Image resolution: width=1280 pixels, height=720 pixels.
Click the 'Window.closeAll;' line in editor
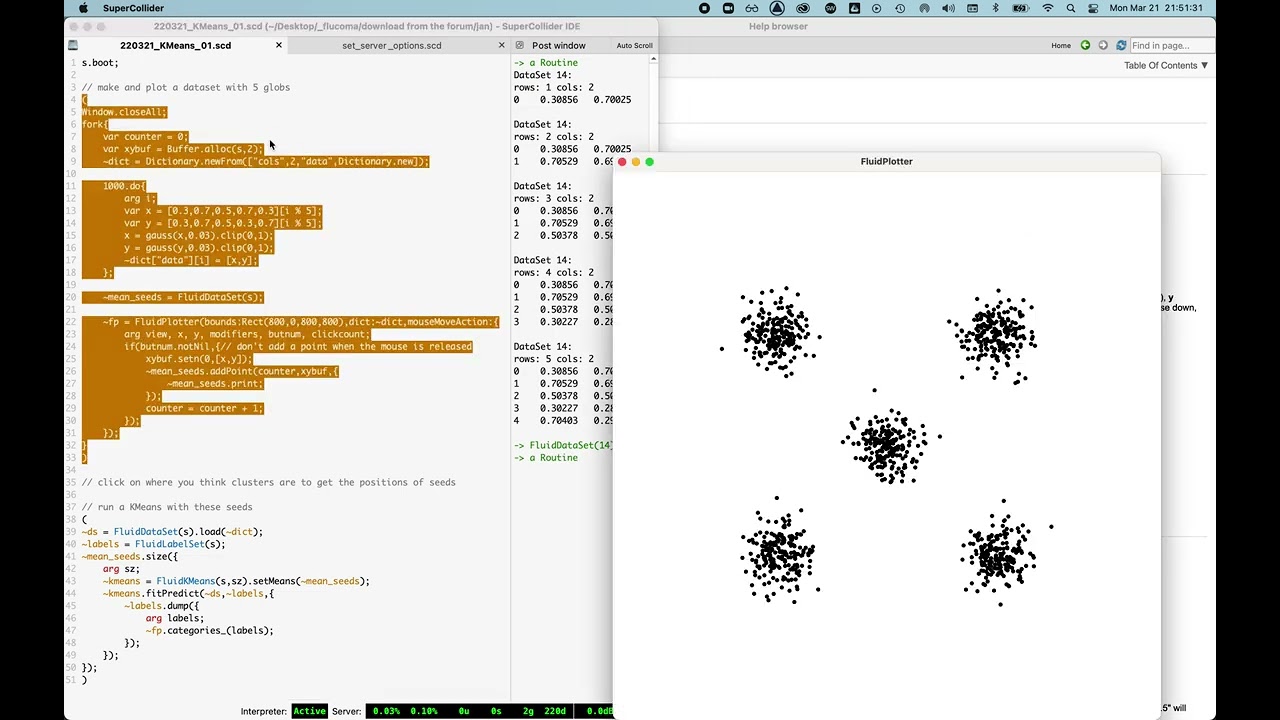pyautogui.click(x=124, y=112)
